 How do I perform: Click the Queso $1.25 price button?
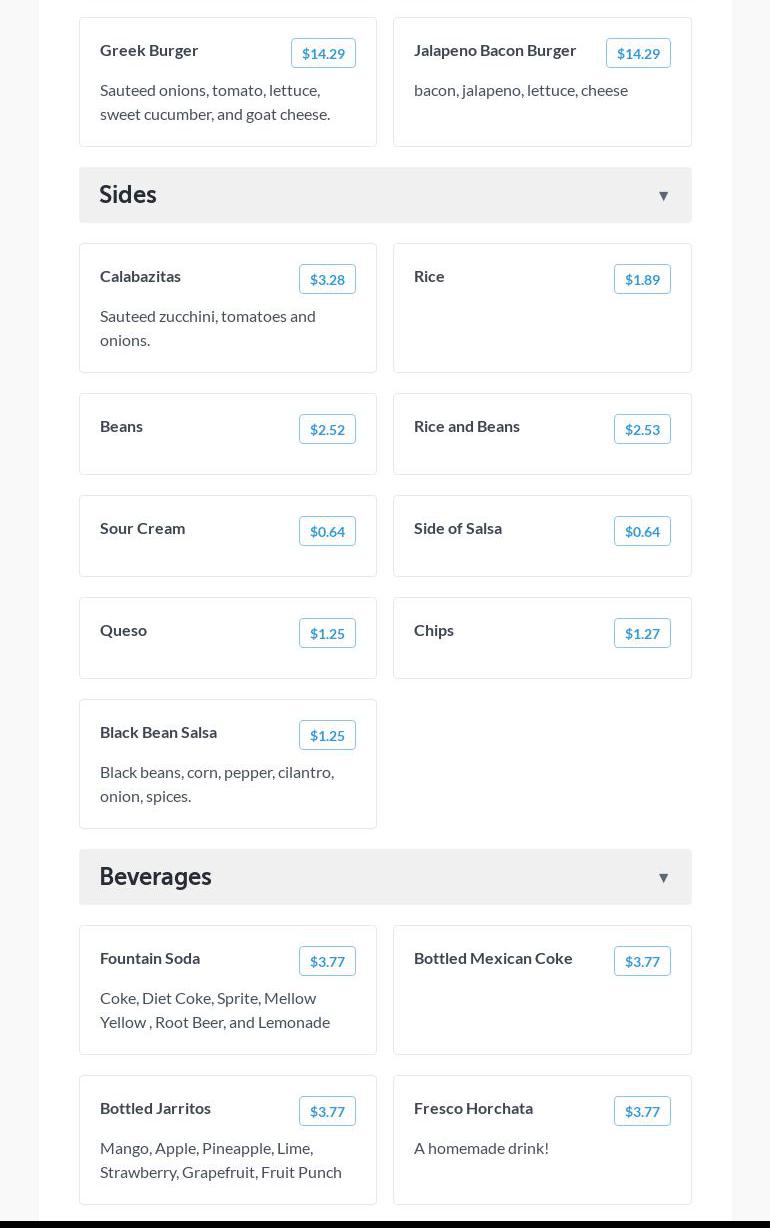click(327, 634)
